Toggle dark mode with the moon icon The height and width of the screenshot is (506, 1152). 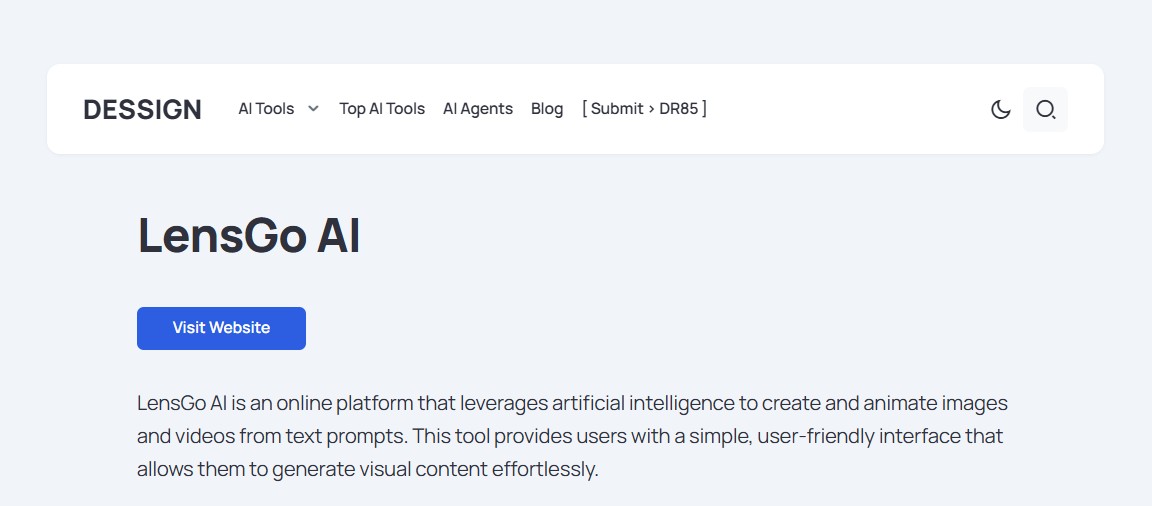tap(1000, 109)
